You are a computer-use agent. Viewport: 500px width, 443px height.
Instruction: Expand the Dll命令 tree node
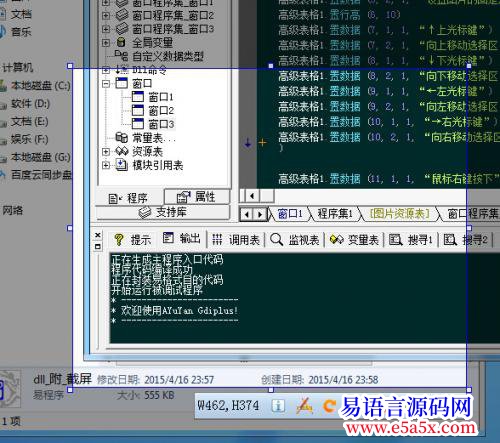106,70
